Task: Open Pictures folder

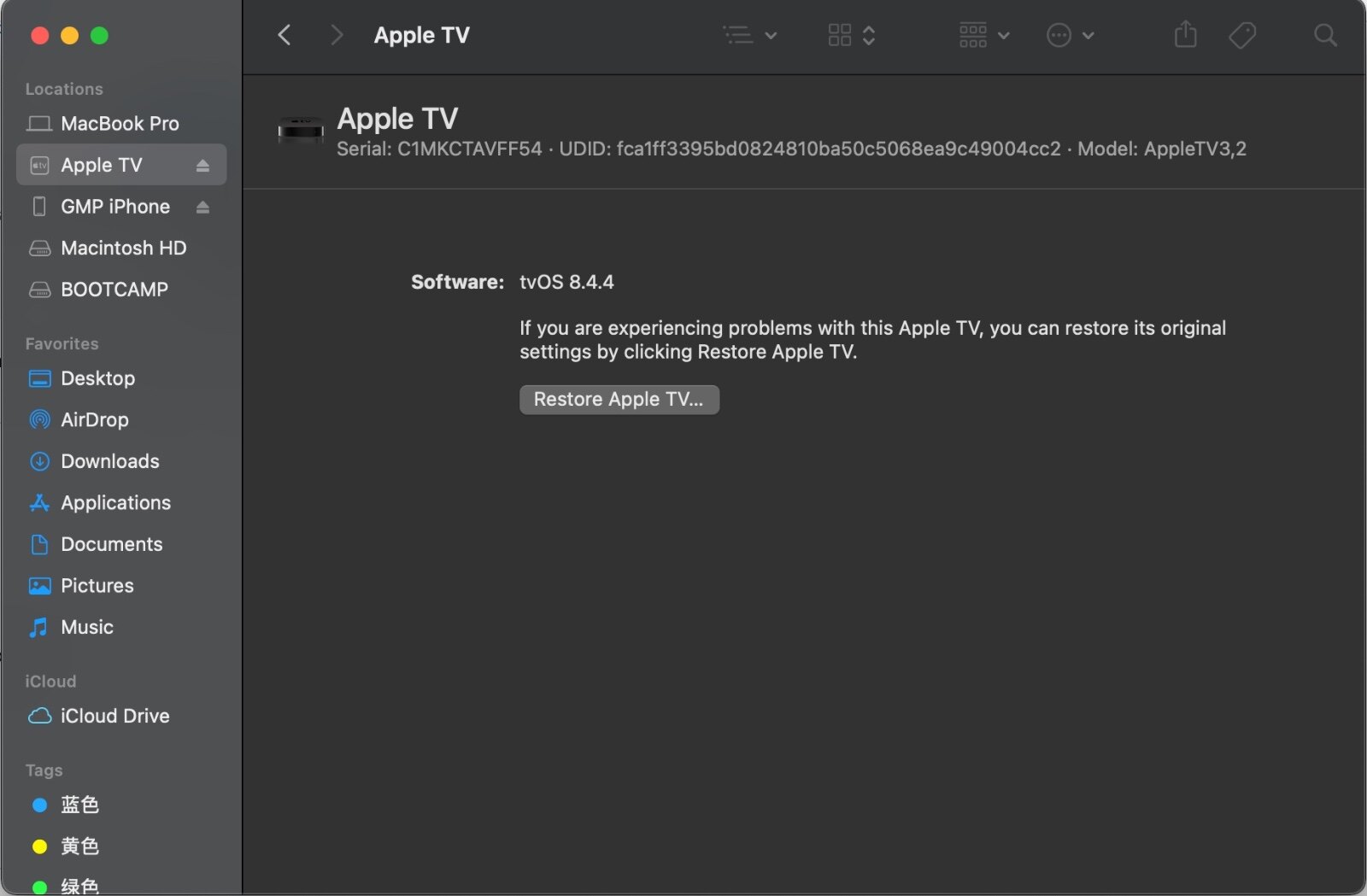Action: pos(121,586)
